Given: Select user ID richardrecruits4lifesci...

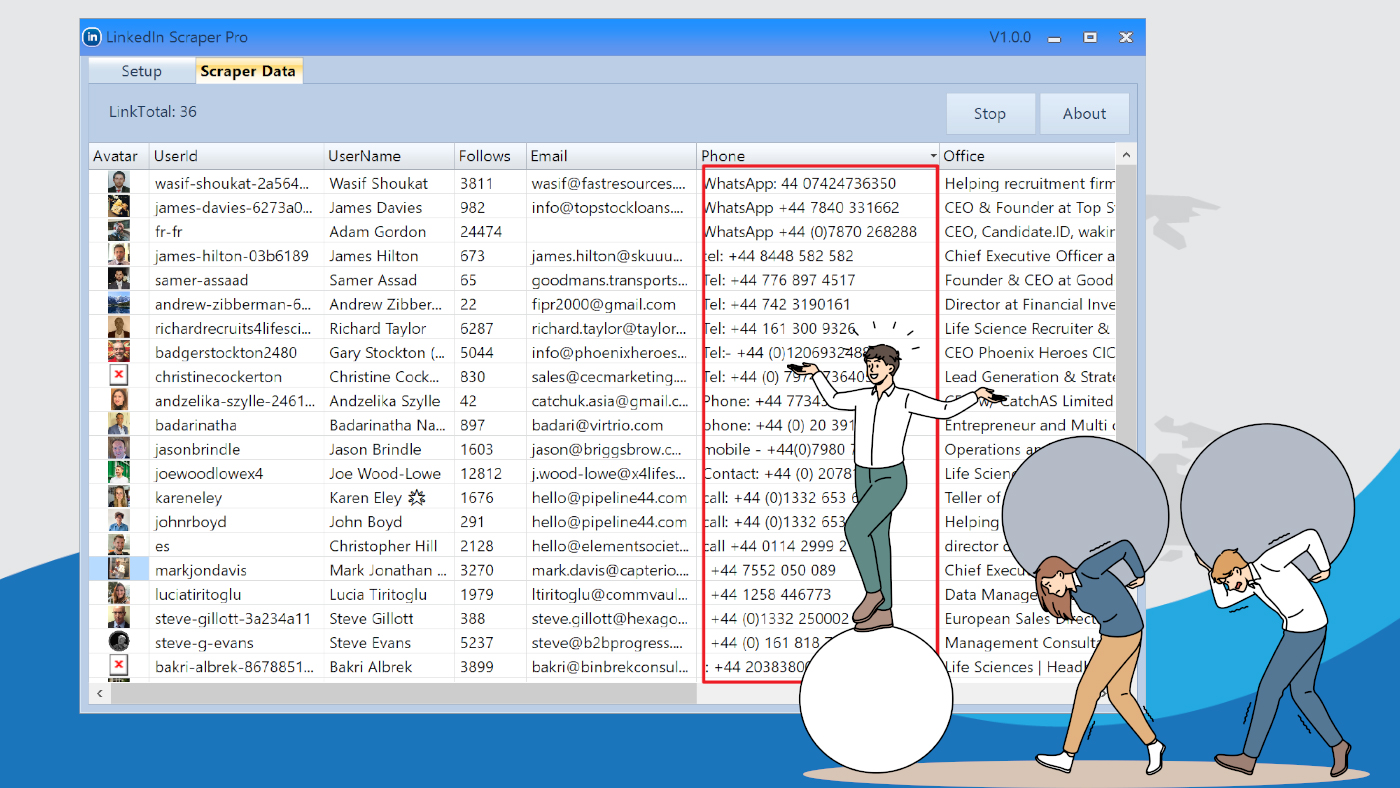Looking at the screenshot, I should (x=234, y=328).
